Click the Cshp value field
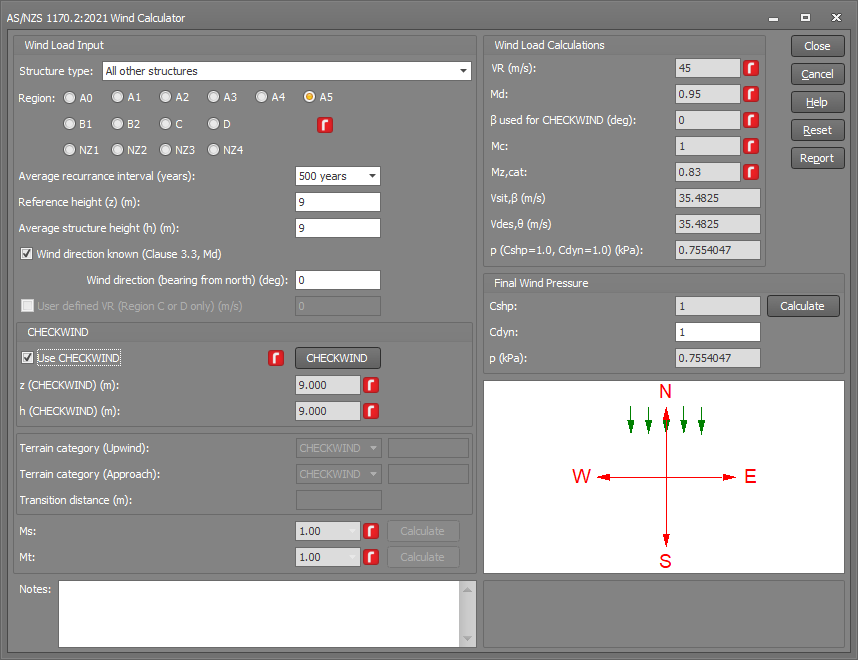 click(717, 306)
